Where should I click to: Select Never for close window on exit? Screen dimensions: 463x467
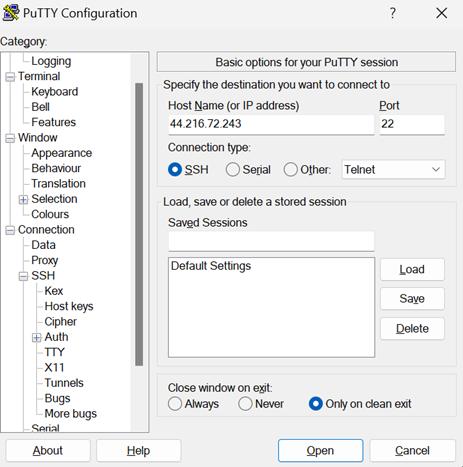pos(245,404)
